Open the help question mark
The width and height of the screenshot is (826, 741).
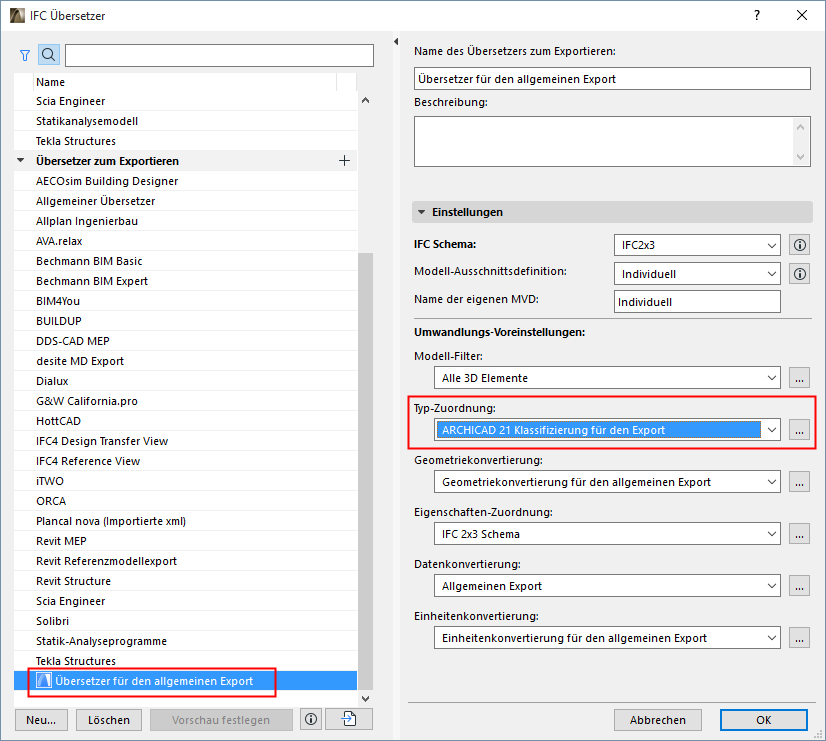tap(757, 15)
